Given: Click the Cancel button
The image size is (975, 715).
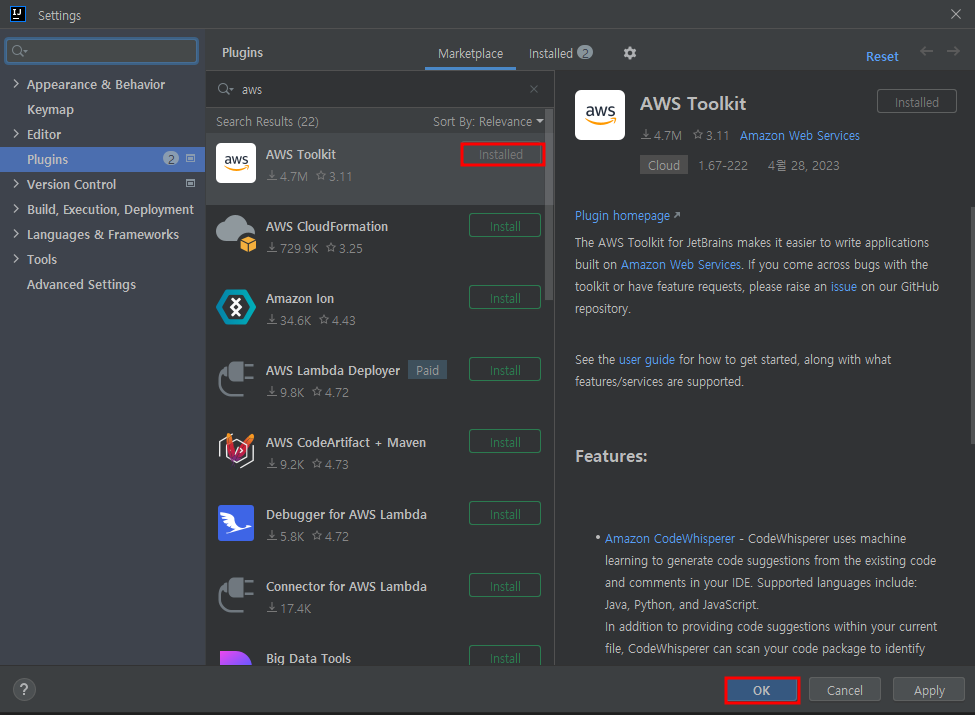Looking at the screenshot, I should coord(844,690).
